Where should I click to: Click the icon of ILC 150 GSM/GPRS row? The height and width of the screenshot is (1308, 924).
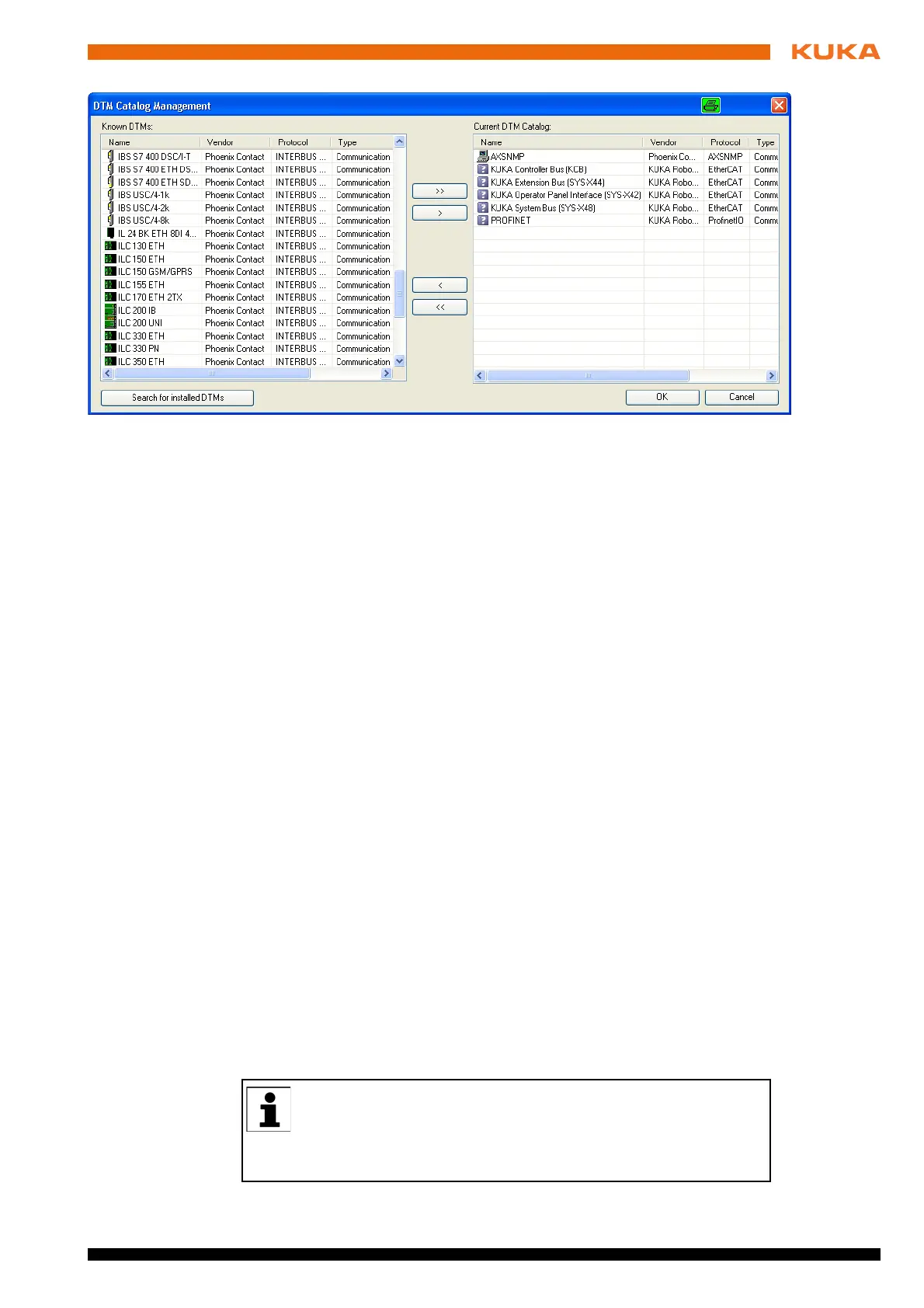[110, 272]
